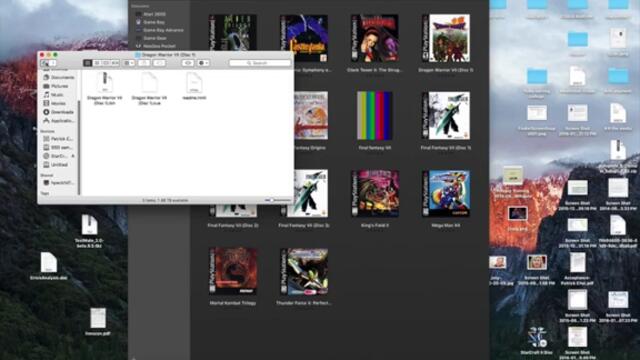Viewport: 640px width, 360px height.
Task: Select the Mortal Kombat Trilogy cover
Action: [233, 271]
